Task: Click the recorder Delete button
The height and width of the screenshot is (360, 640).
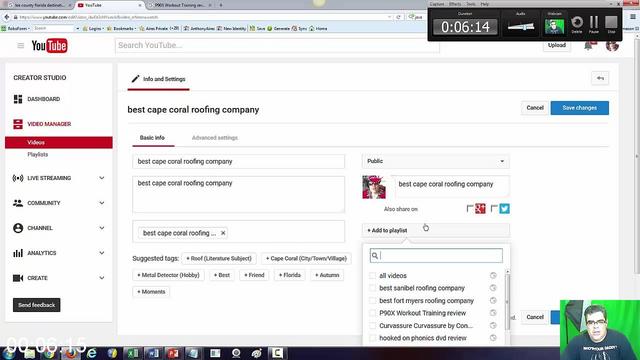Action: (x=577, y=24)
